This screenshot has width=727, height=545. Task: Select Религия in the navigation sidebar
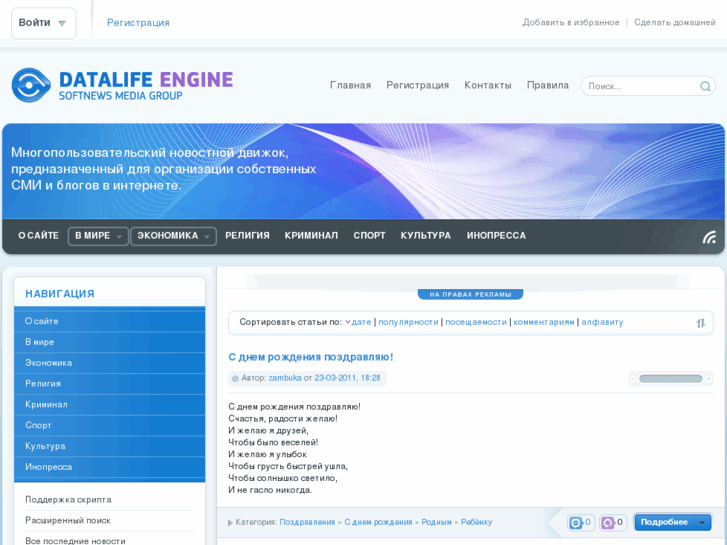pyautogui.click(x=43, y=384)
